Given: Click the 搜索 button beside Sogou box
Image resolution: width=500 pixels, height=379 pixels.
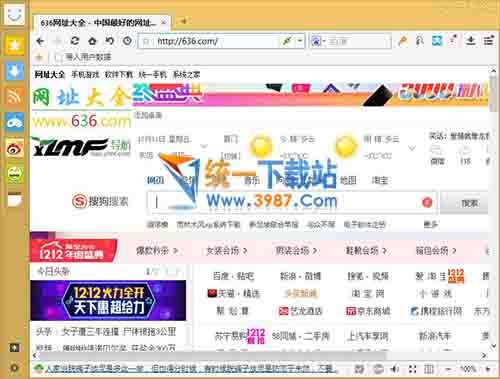Looking at the screenshot, I should 469,203.
